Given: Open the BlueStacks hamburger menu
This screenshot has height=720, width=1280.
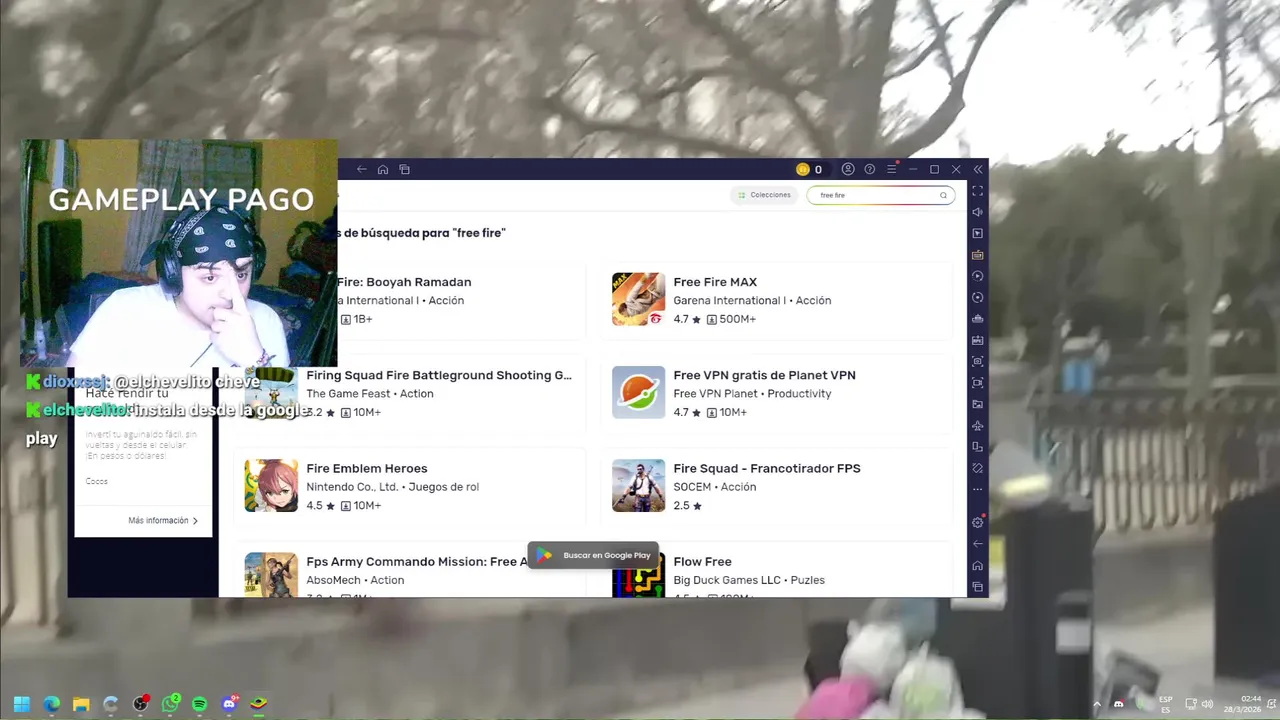Looking at the screenshot, I should tap(892, 169).
